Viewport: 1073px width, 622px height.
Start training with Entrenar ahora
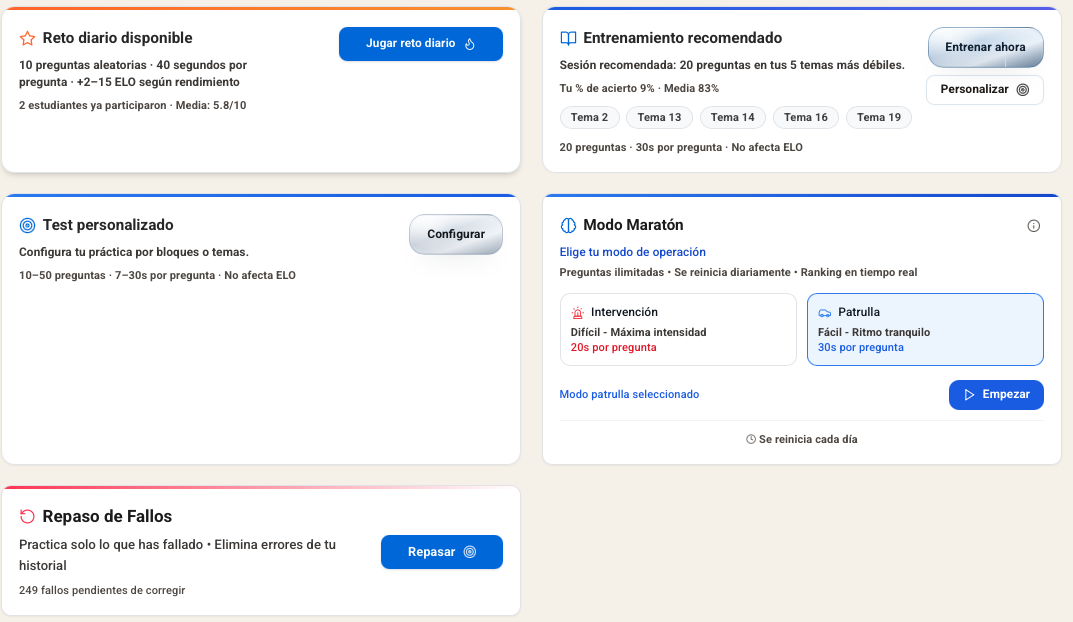click(985, 47)
